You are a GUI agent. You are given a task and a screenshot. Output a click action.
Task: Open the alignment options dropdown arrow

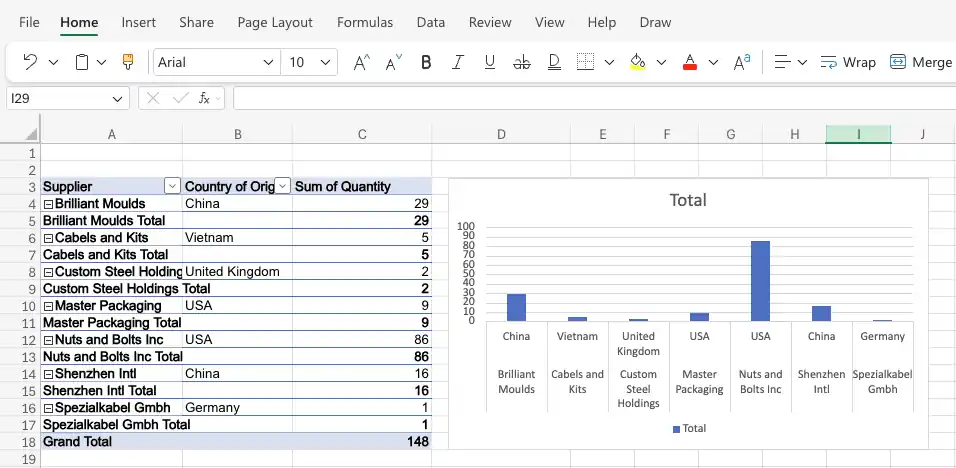(802, 62)
